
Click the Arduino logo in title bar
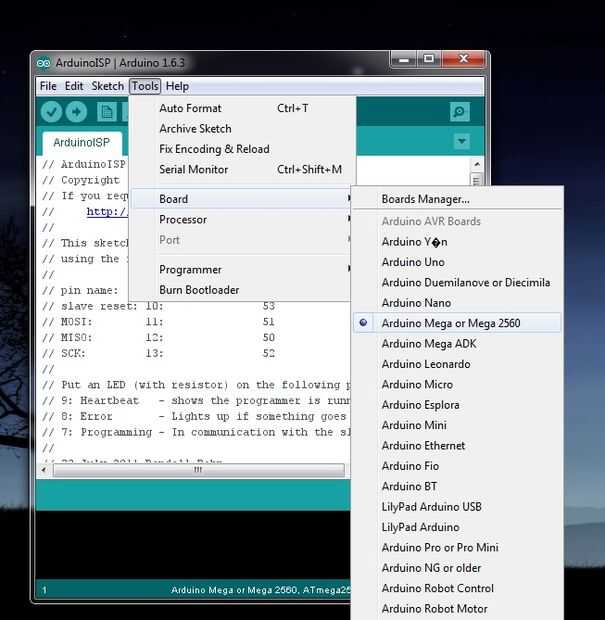pyautogui.click(x=43, y=63)
